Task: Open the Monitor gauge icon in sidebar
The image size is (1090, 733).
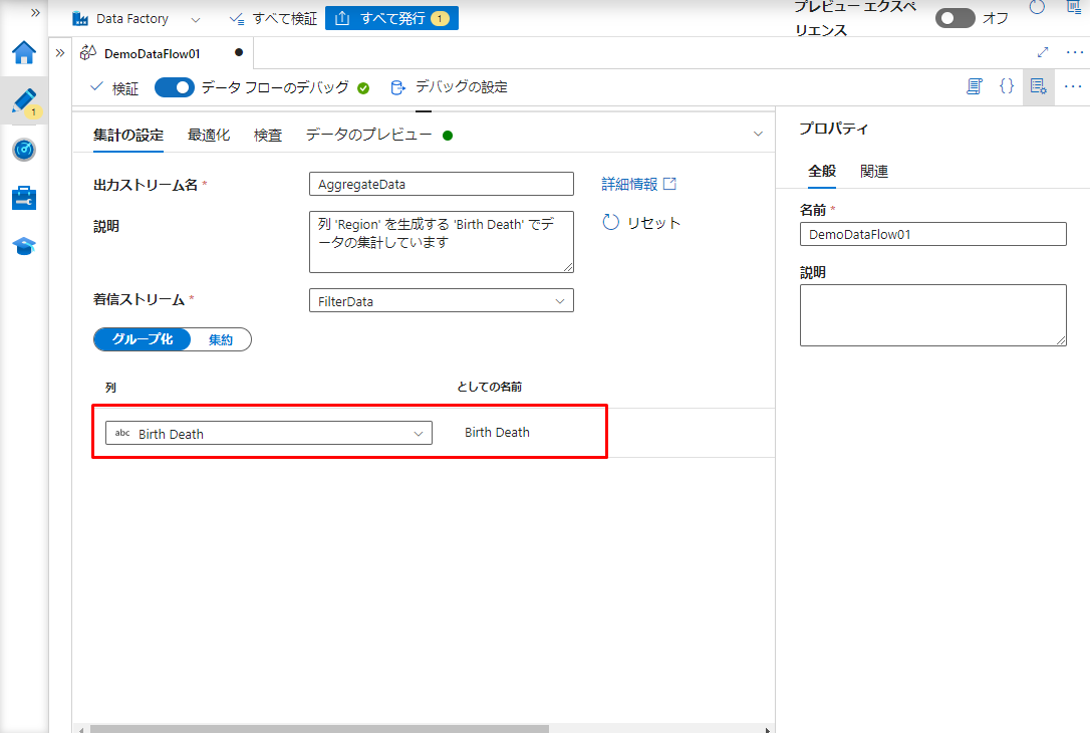Action: [24, 150]
